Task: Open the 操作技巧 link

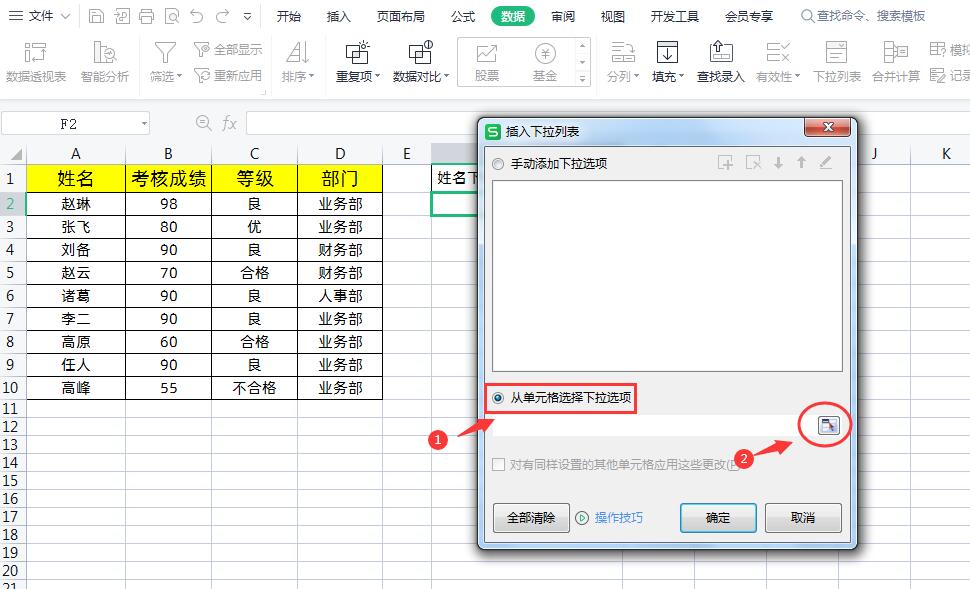Action: point(619,518)
